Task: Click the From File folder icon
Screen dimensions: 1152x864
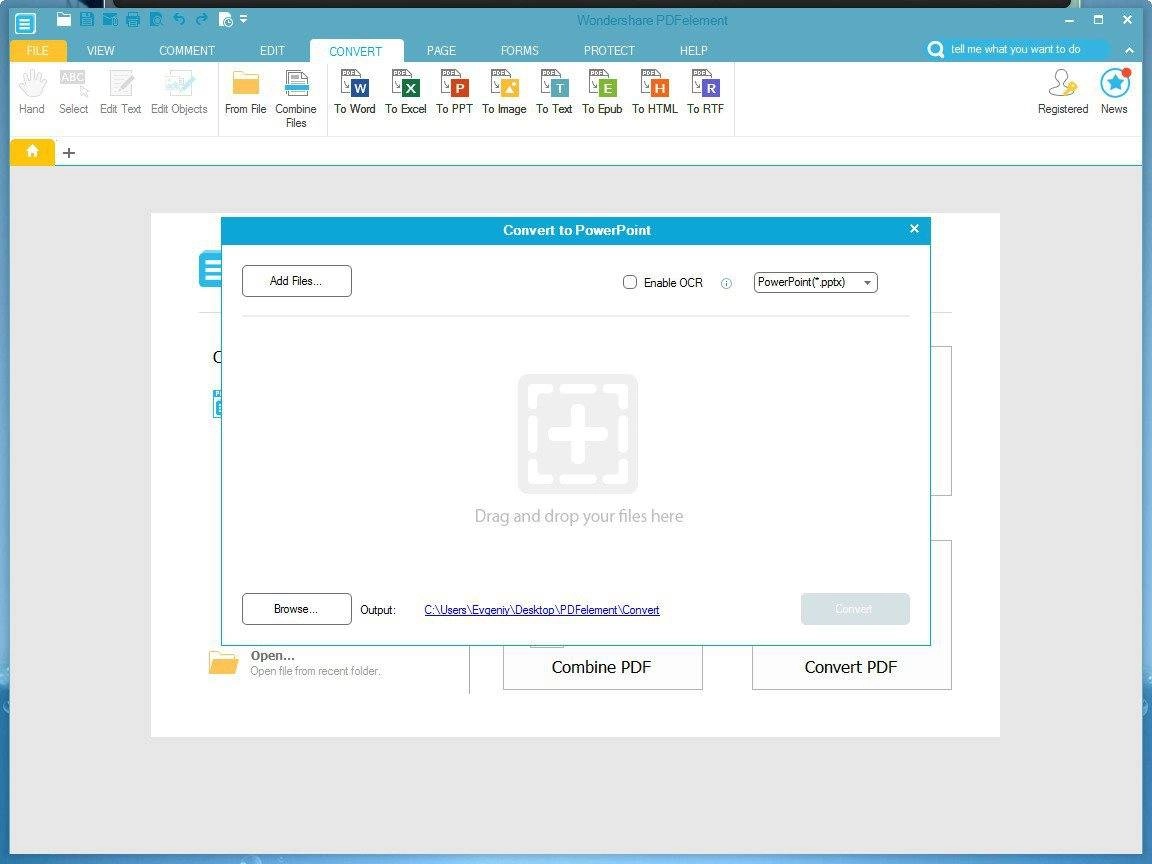Action: [245, 92]
